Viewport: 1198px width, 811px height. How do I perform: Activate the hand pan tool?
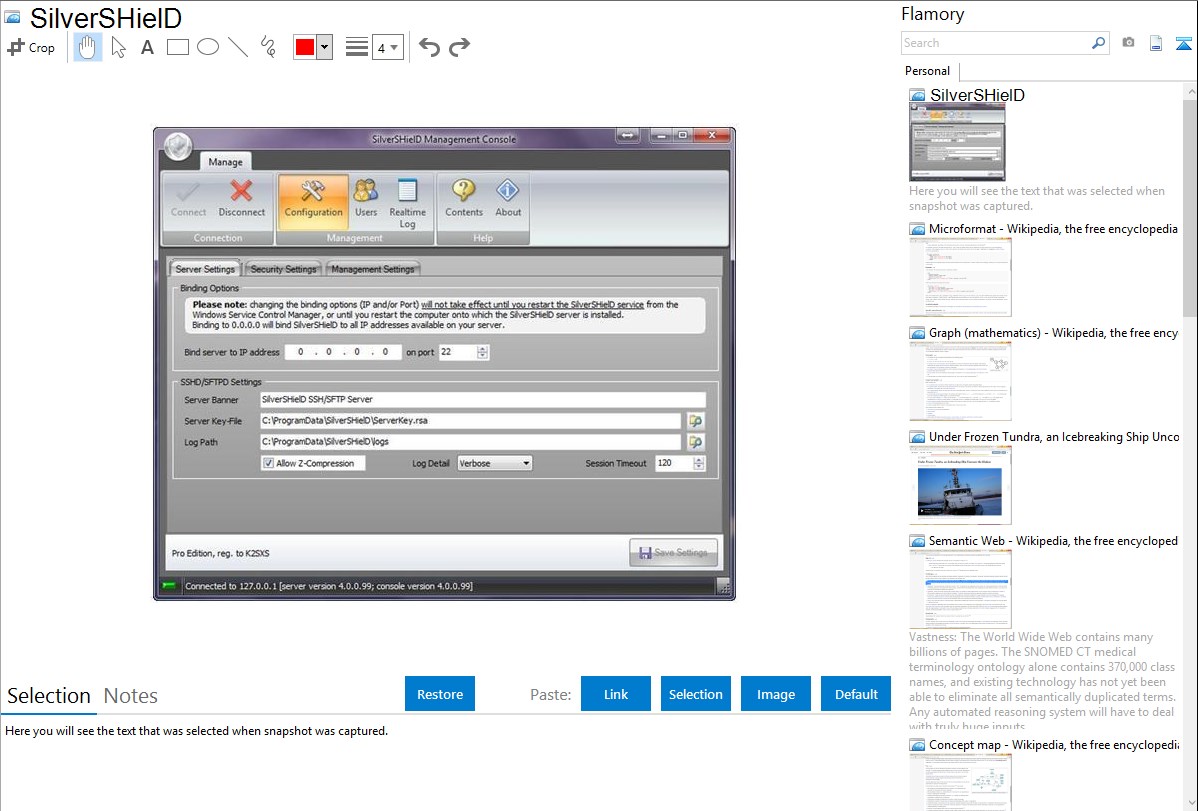tap(87, 47)
